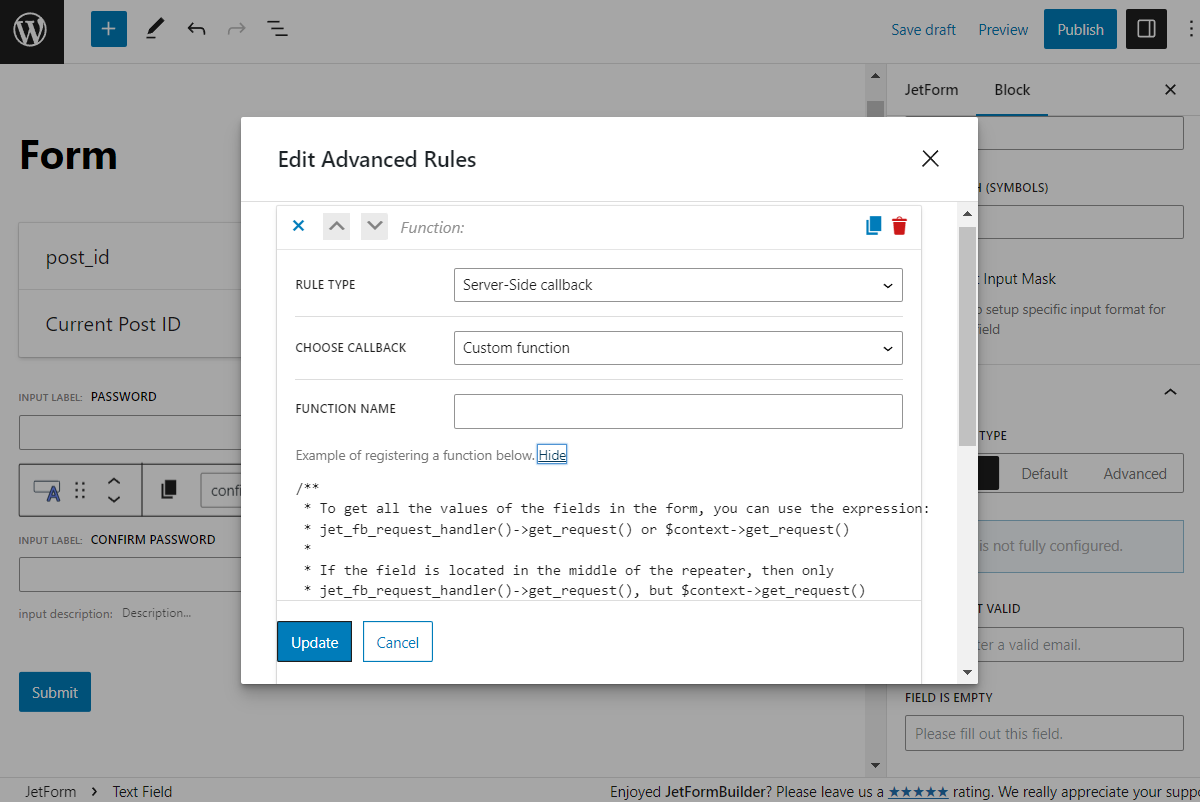Open the block inserter
Image resolution: width=1200 pixels, height=802 pixels.
click(108, 29)
